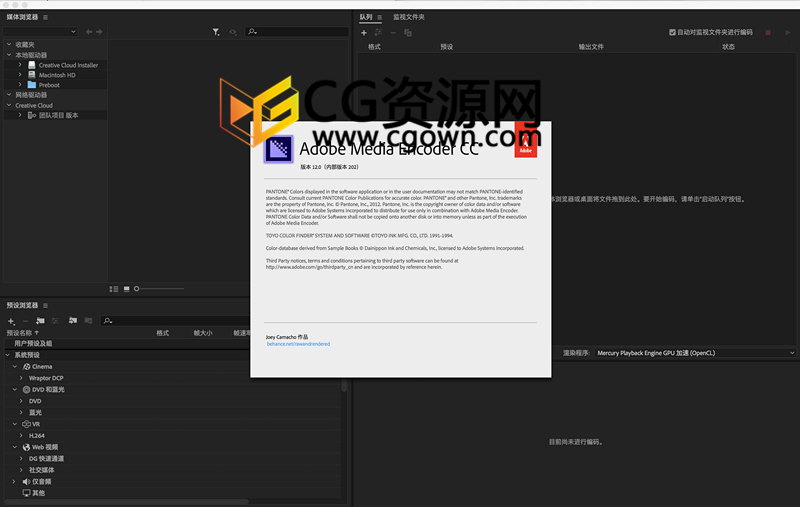Viewport: 800px width, 507px height.
Task: Open the file type filter funnel icon
Action: 216,32
